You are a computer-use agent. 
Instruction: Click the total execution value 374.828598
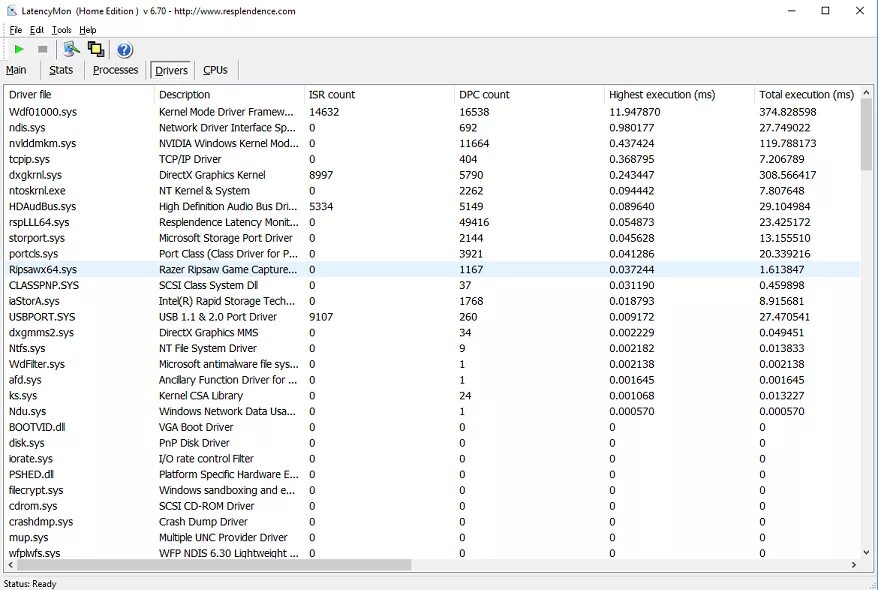coord(788,112)
